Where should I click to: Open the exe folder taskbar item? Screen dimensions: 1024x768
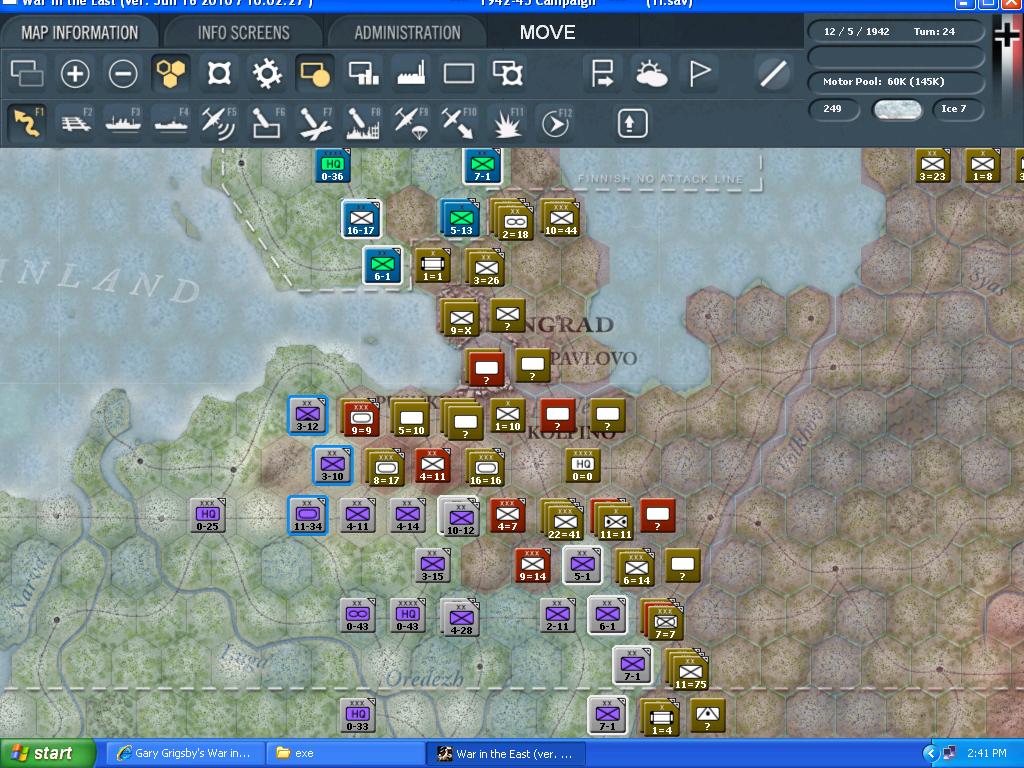pyautogui.click(x=345, y=753)
